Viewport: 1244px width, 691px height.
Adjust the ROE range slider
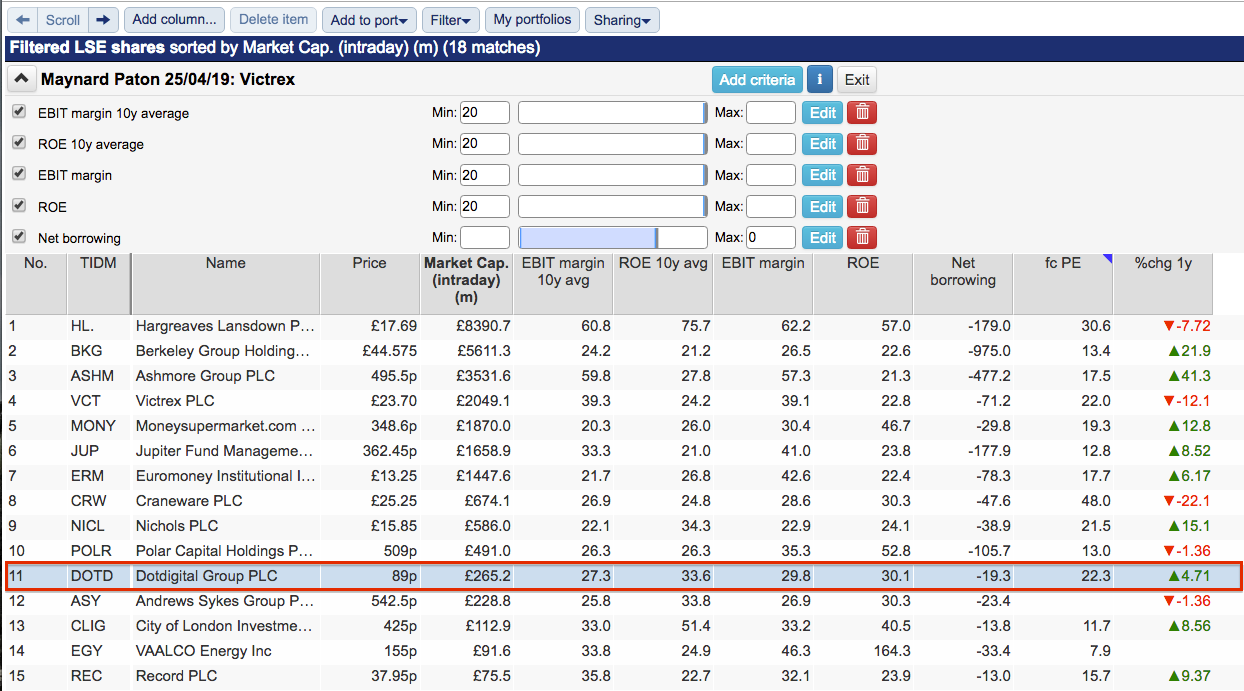click(612, 207)
